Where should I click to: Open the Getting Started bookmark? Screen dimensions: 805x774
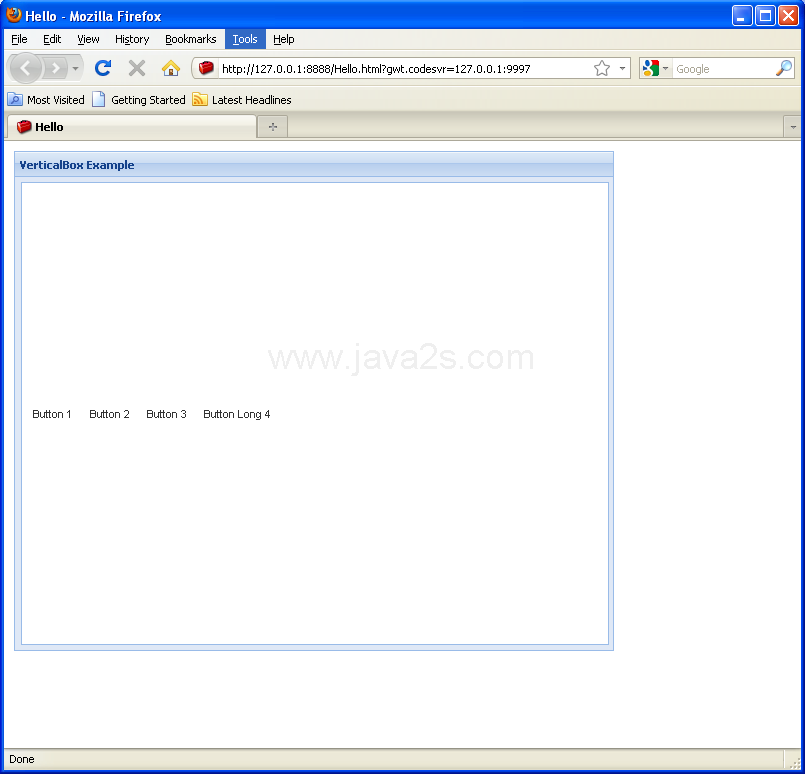139,100
